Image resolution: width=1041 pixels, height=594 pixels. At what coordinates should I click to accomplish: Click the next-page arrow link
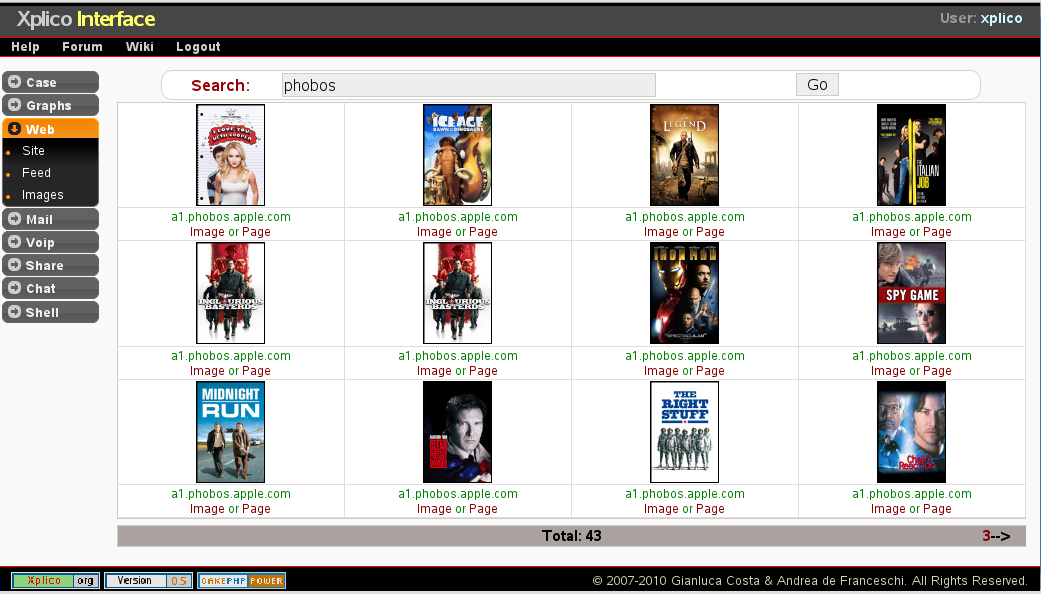point(1001,536)
